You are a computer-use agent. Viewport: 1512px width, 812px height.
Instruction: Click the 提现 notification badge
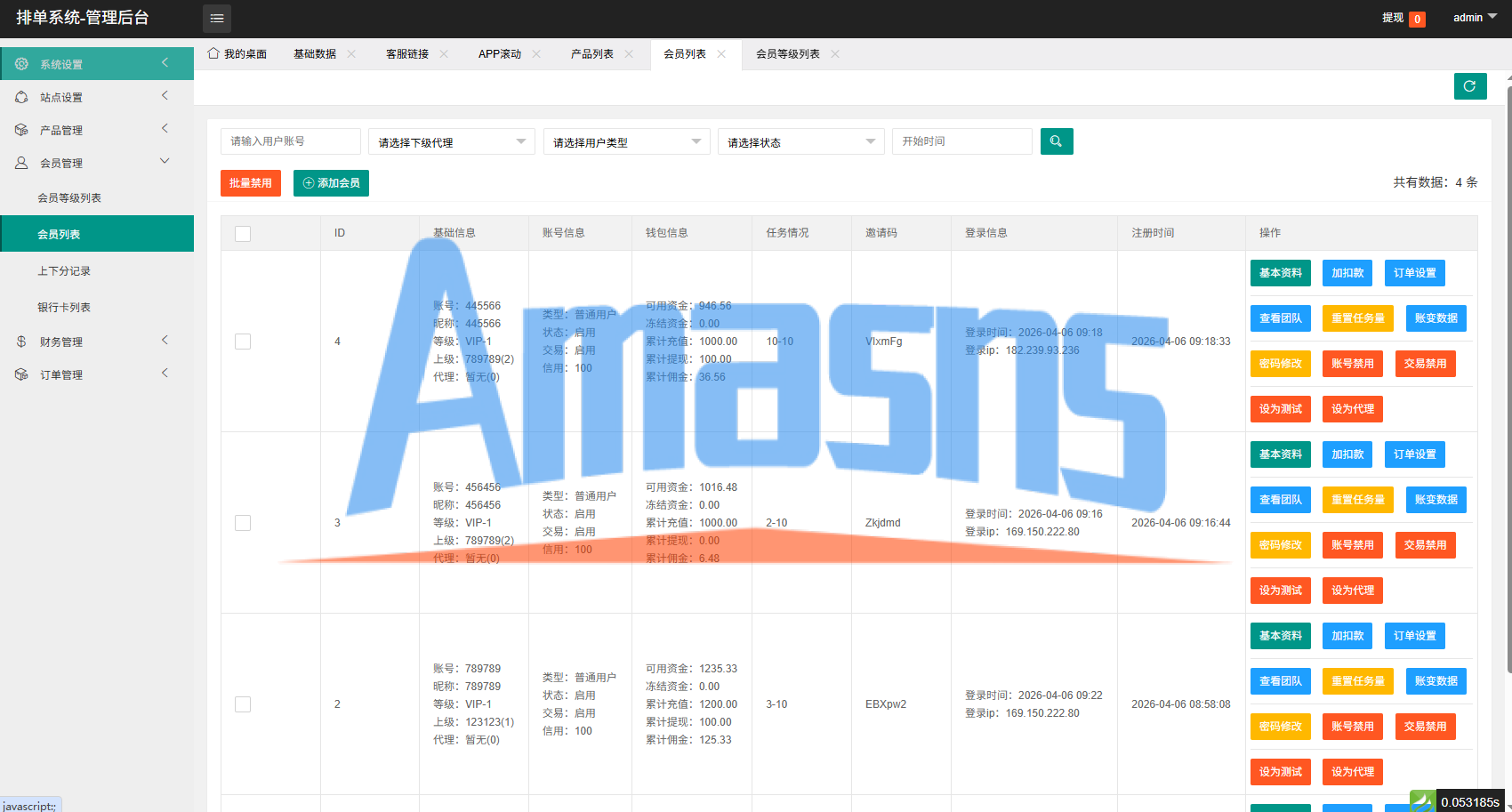[1418, 20]
